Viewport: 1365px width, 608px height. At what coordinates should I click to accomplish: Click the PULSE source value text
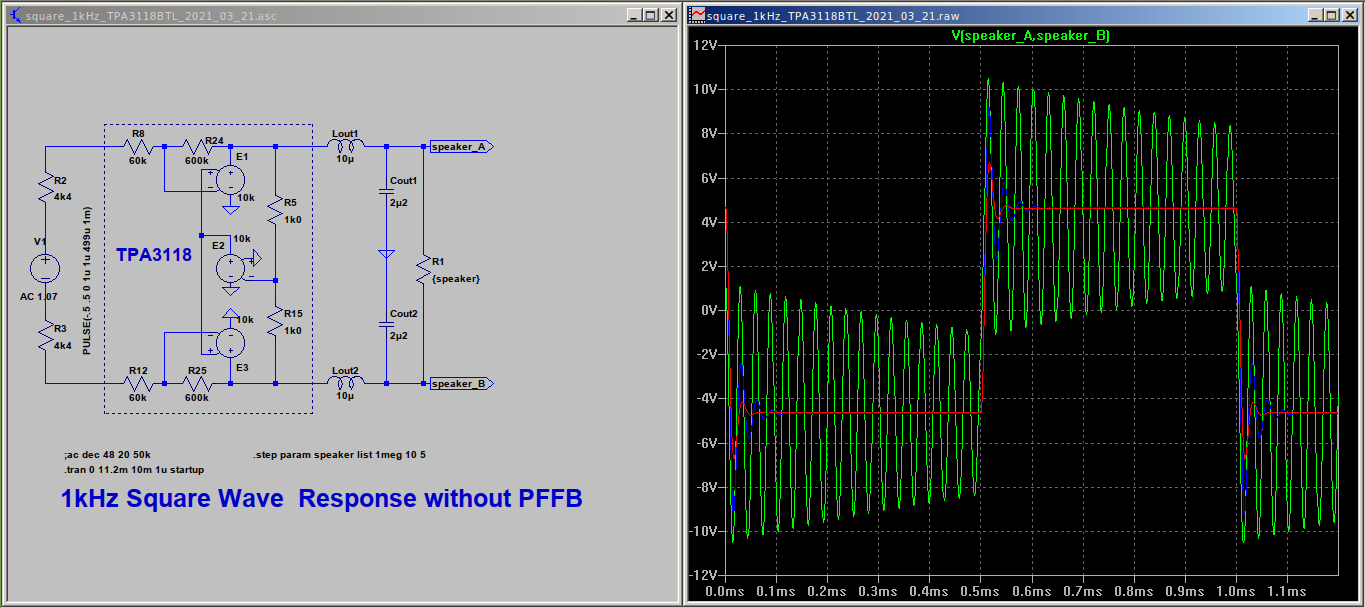click(x=87, y=282)
